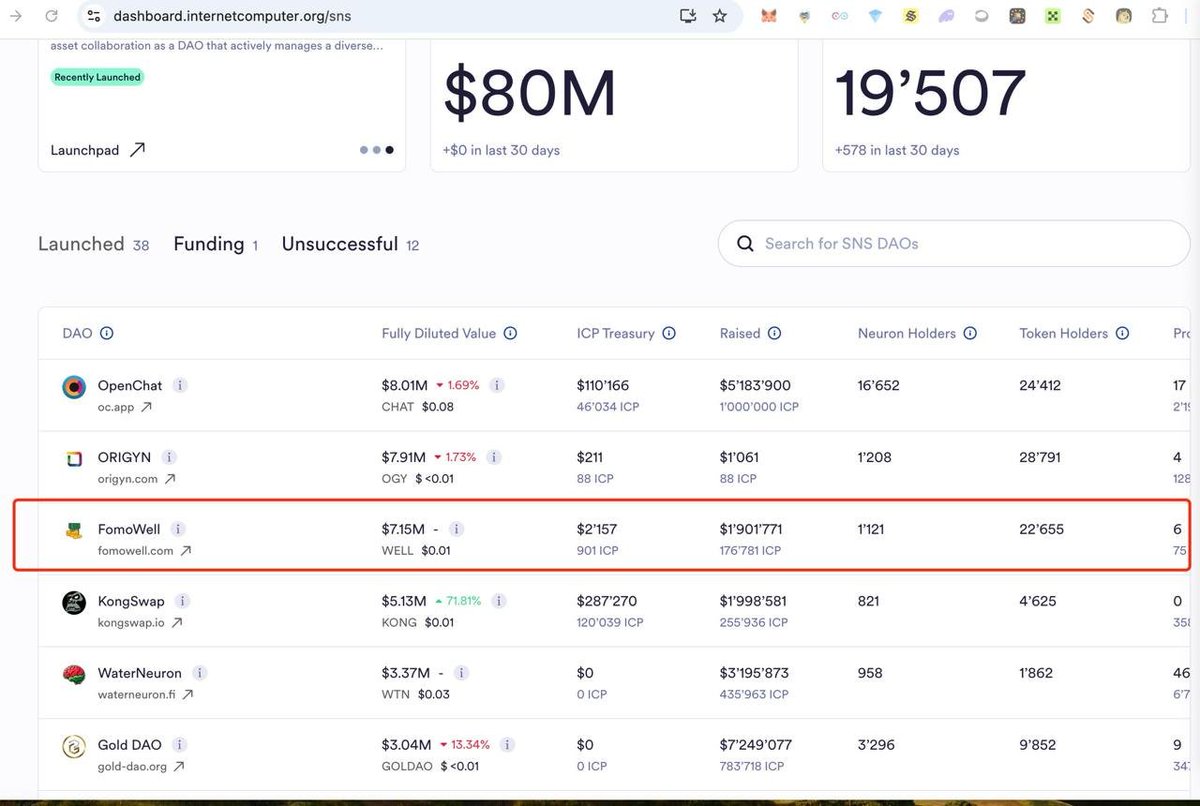
Task: Open site info icon in address bar
Action: click(94, 16)
